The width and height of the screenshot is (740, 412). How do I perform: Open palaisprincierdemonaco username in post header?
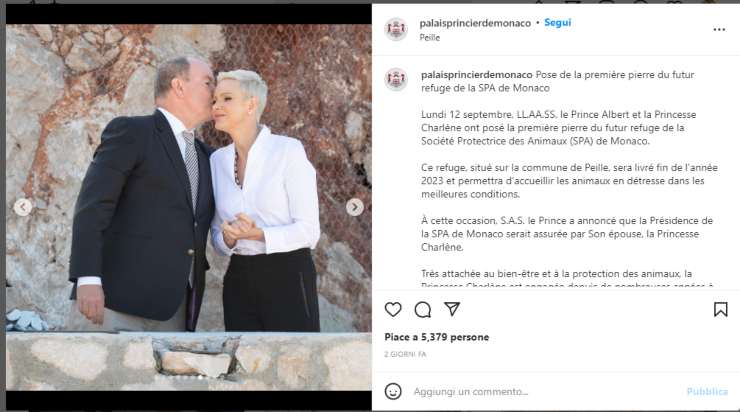(x=475, y=23)
